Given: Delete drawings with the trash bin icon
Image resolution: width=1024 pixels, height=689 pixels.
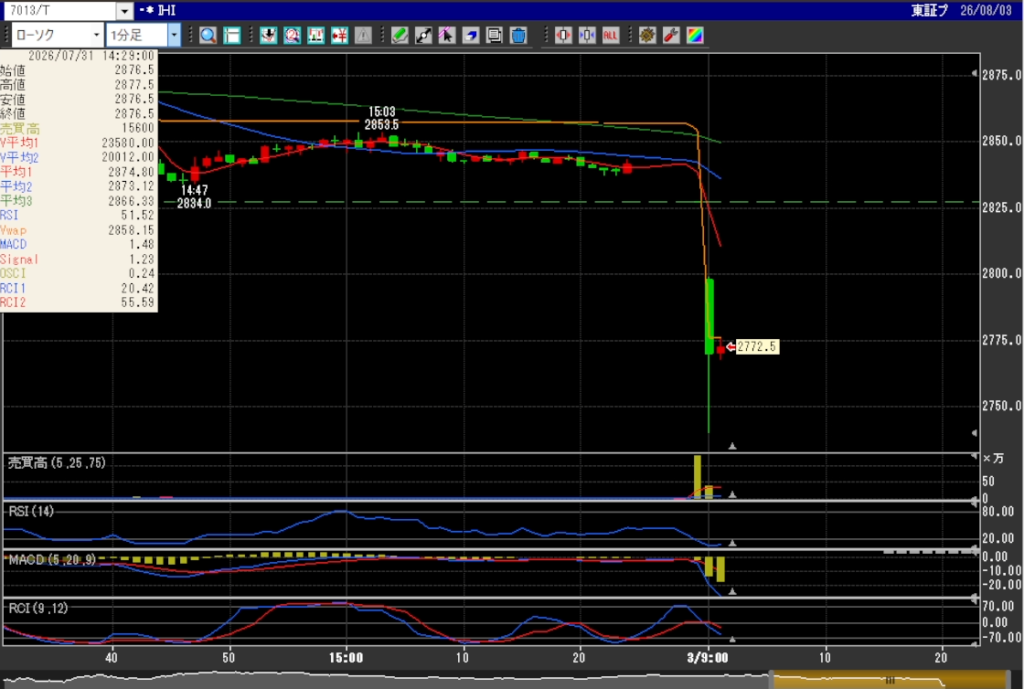Looking at the screenshot, I should (518, 35).
